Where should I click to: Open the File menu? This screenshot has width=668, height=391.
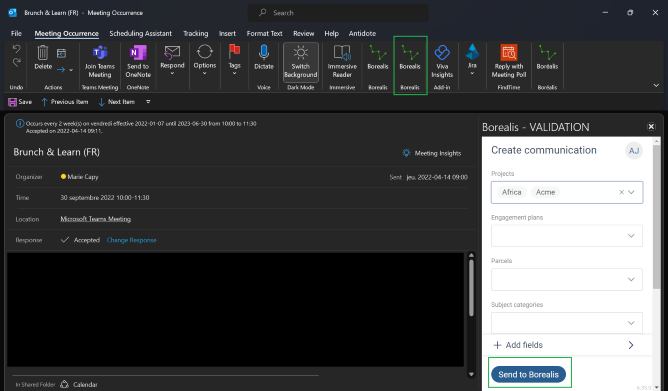[16, 33]
